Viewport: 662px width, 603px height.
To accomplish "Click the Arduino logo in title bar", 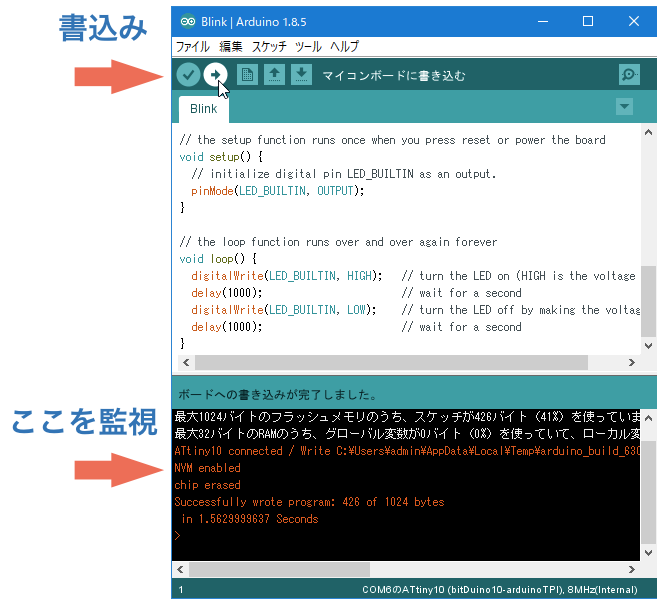I will pos(187,21).
